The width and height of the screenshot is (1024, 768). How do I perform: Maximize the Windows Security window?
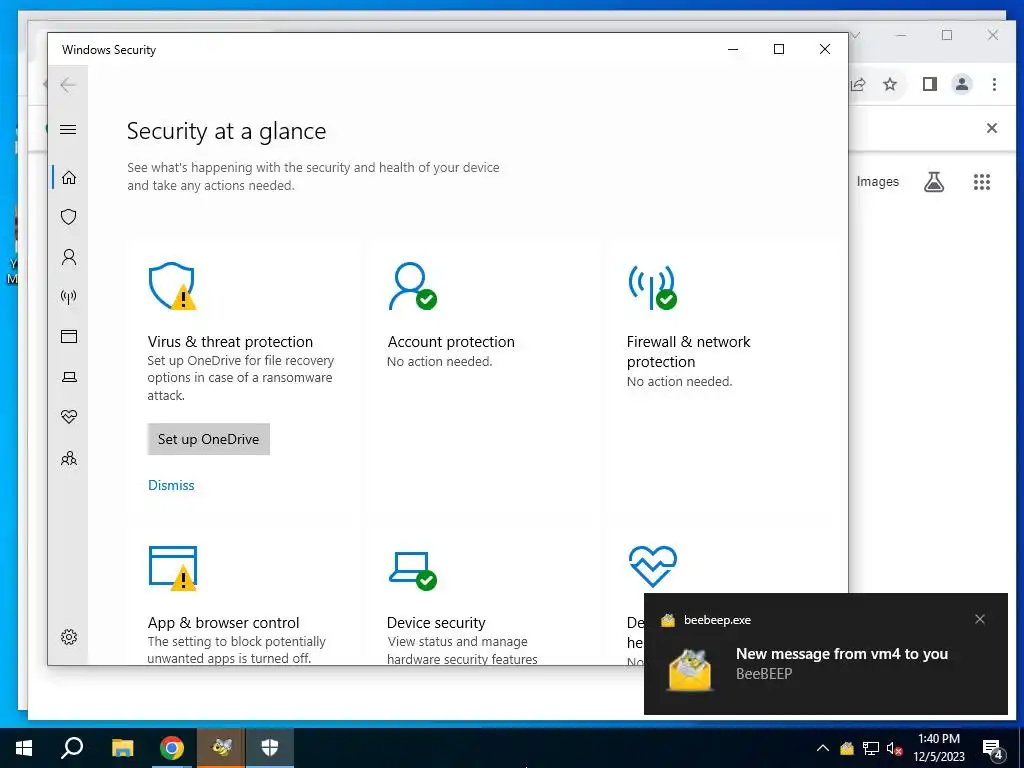pos(778,49)
